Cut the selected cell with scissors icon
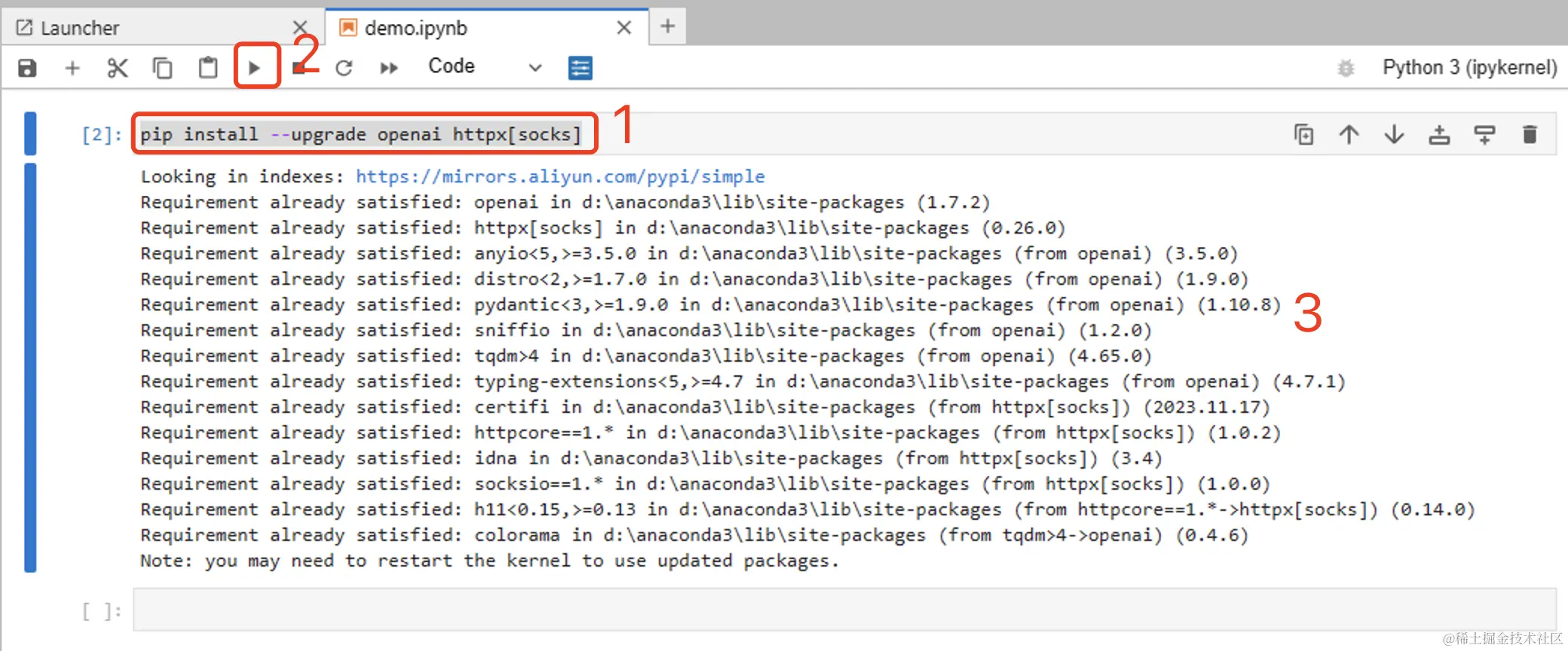 [x=118, y=69]
